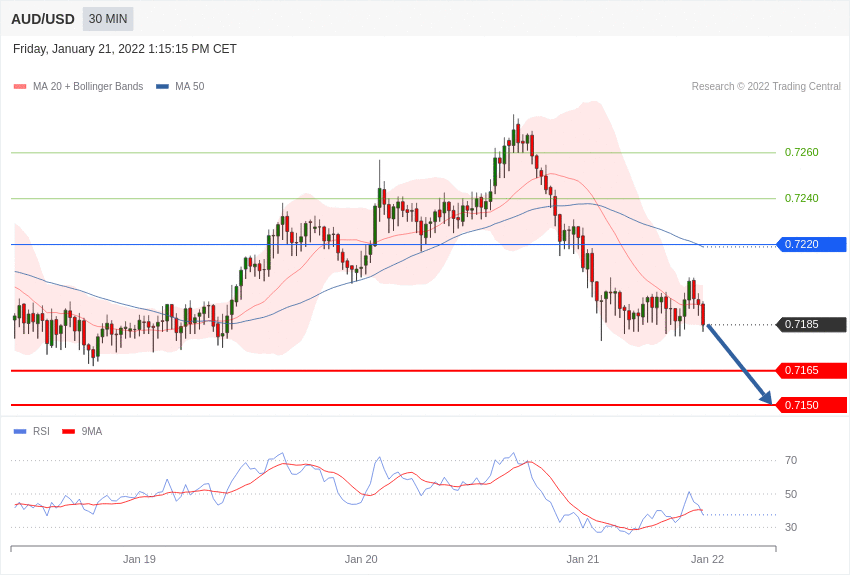
Task: Click the red 0.7165 target price tag
Action: (x=812, y=371)
